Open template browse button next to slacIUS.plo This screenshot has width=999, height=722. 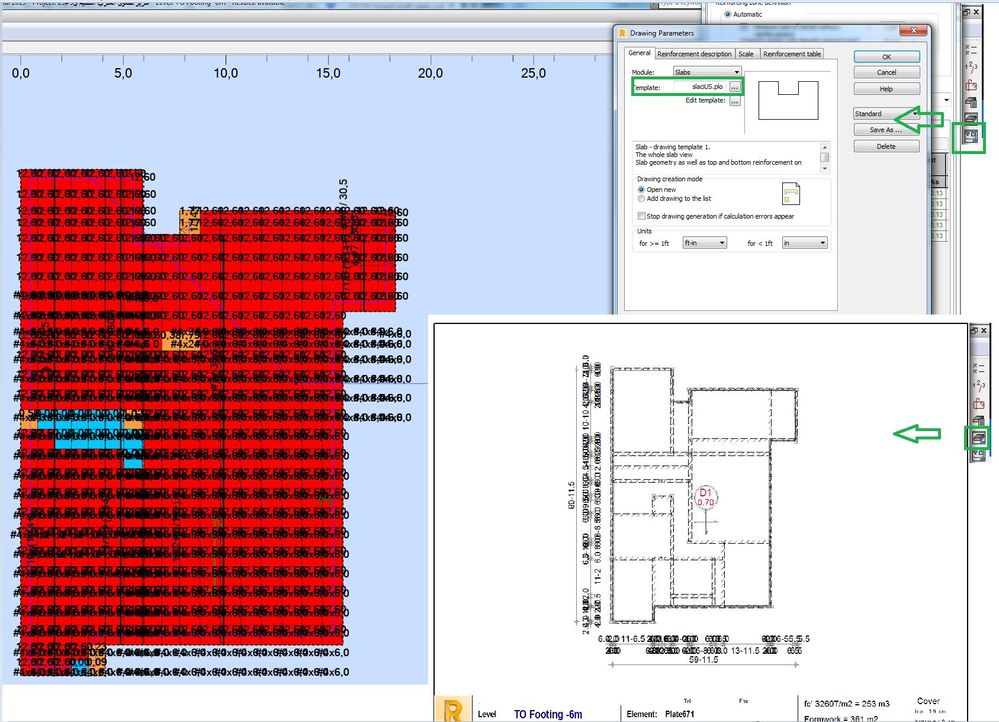pos(735,87)
